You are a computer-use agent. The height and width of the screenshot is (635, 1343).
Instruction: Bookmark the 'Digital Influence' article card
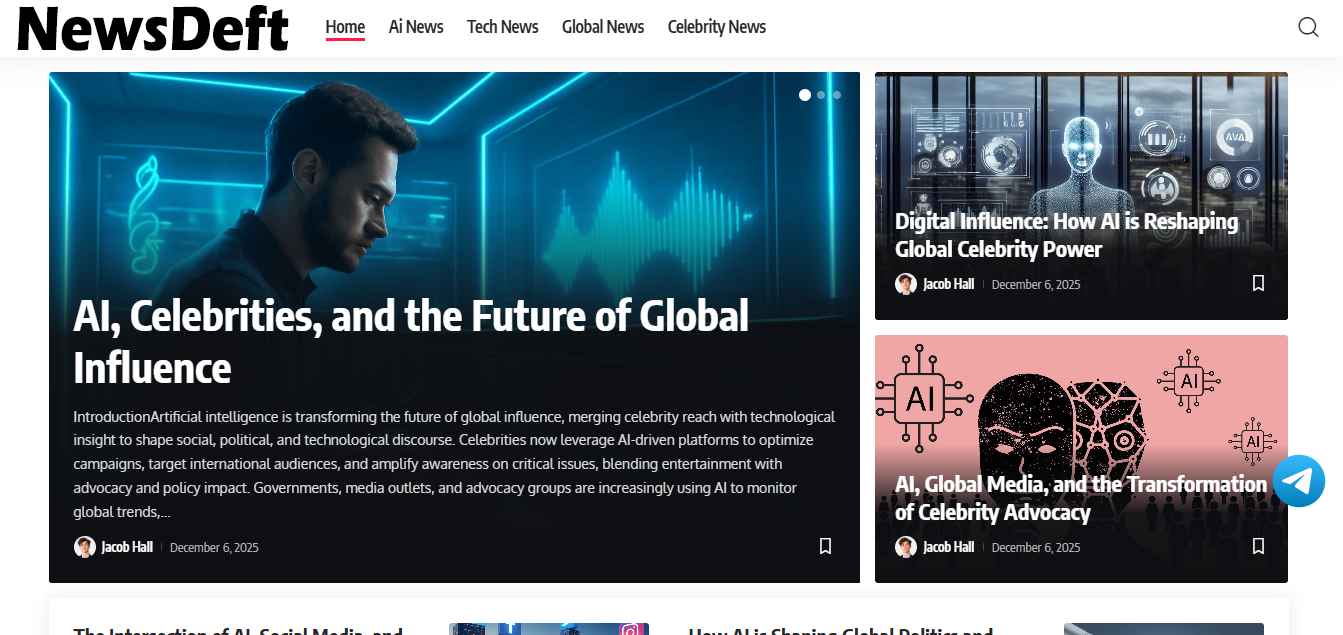pos(1258,283)
